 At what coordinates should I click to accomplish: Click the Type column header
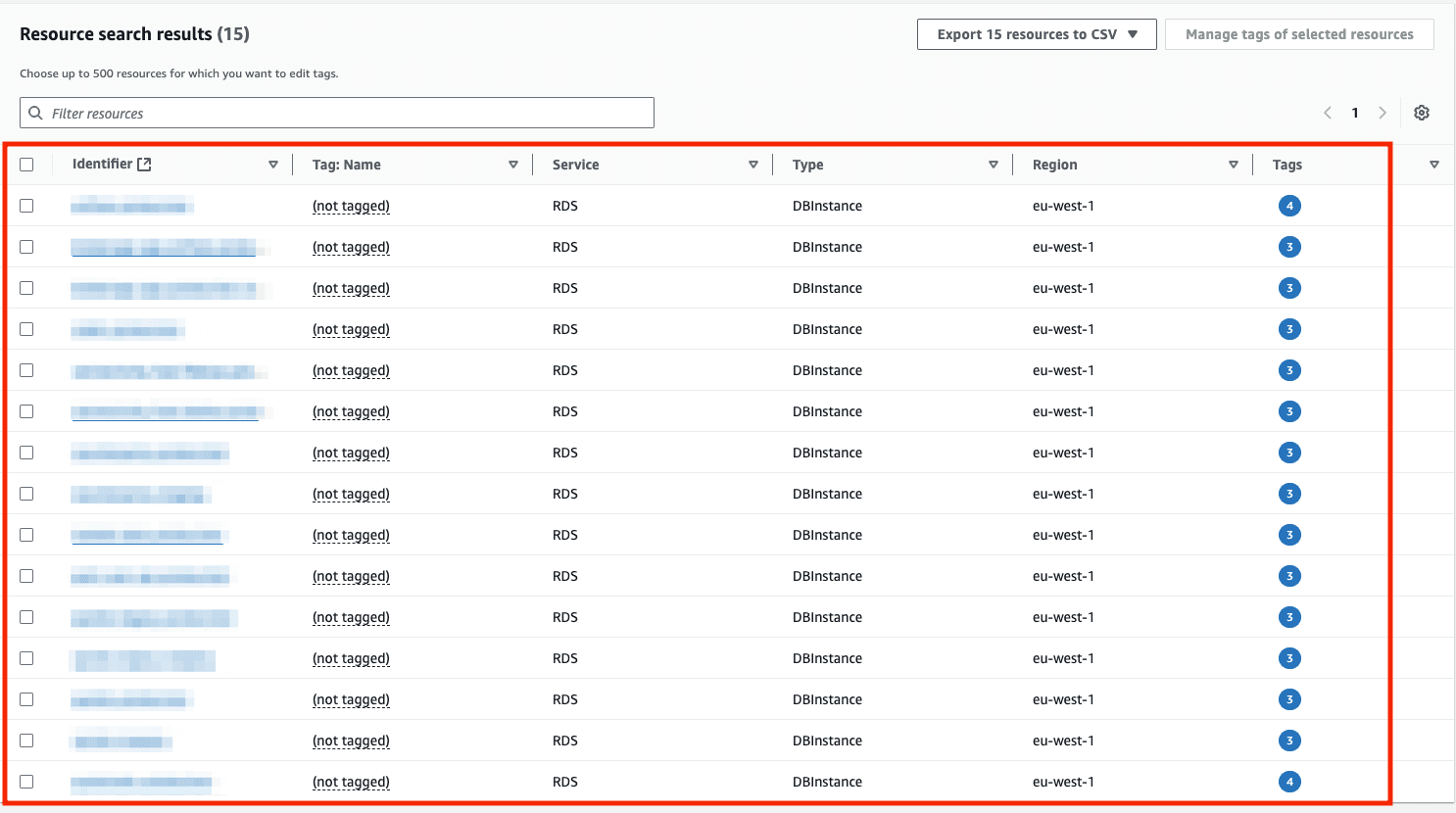pyautogui.click(x=808, y=165)
